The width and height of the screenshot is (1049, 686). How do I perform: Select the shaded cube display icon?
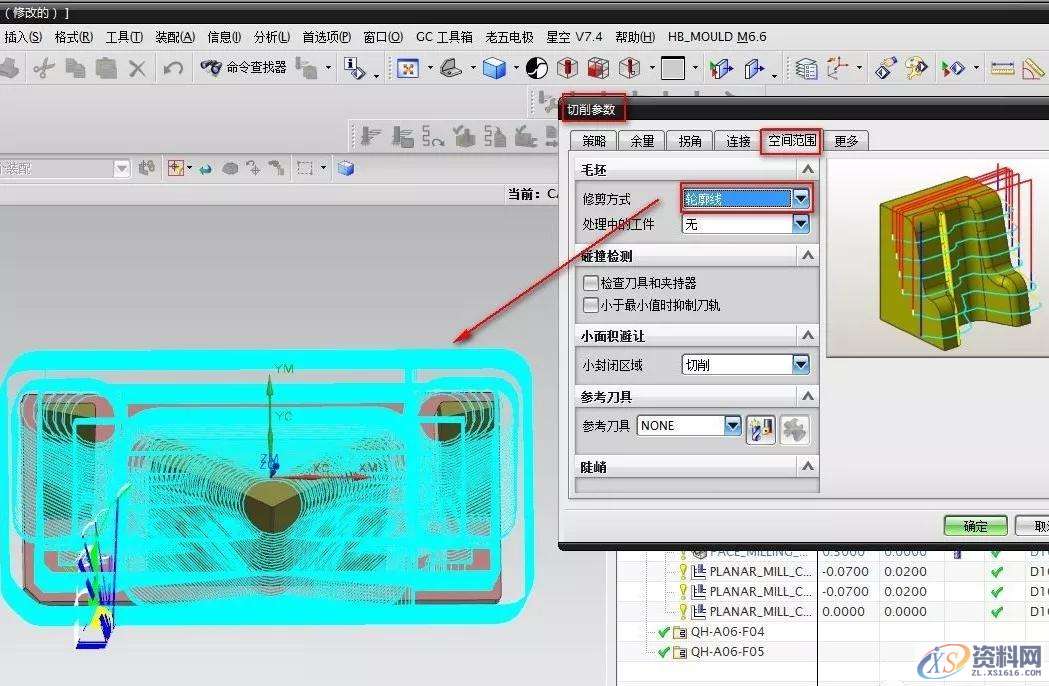pyautogui.click(x=494, y=68)
